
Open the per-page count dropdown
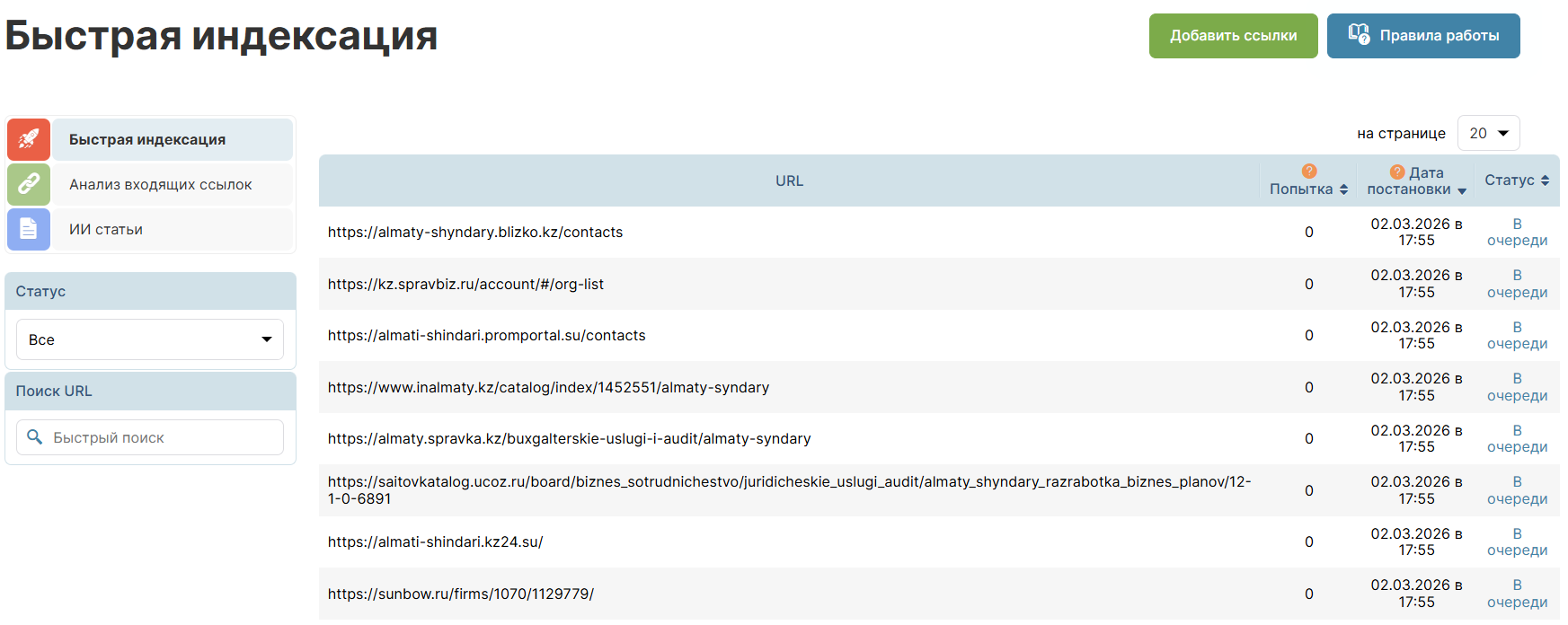click(x=1488, y=133)
